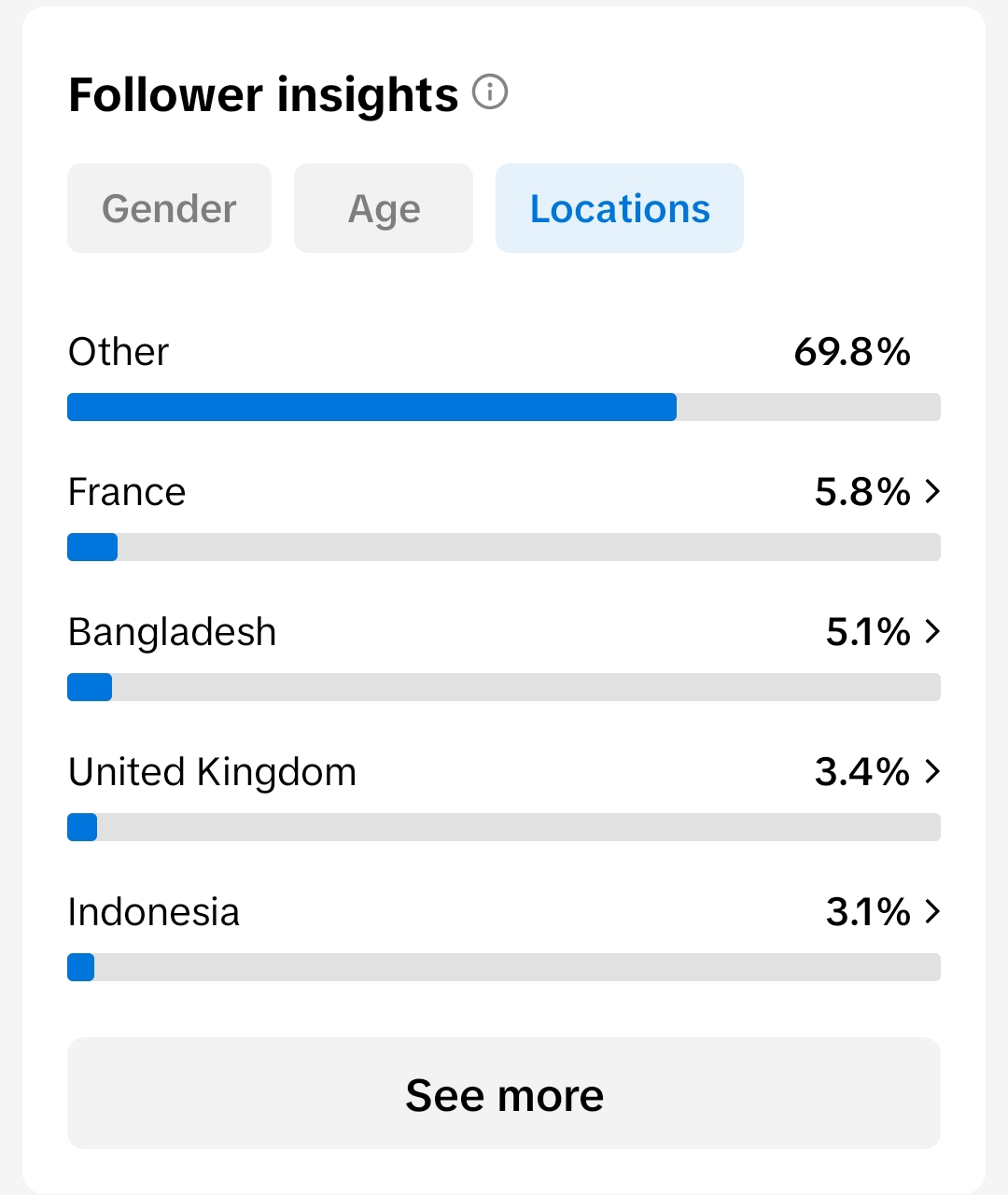
Task: Click the Bangladesh percentage bar
Action: pyautogui.click(x=504, y=687)
